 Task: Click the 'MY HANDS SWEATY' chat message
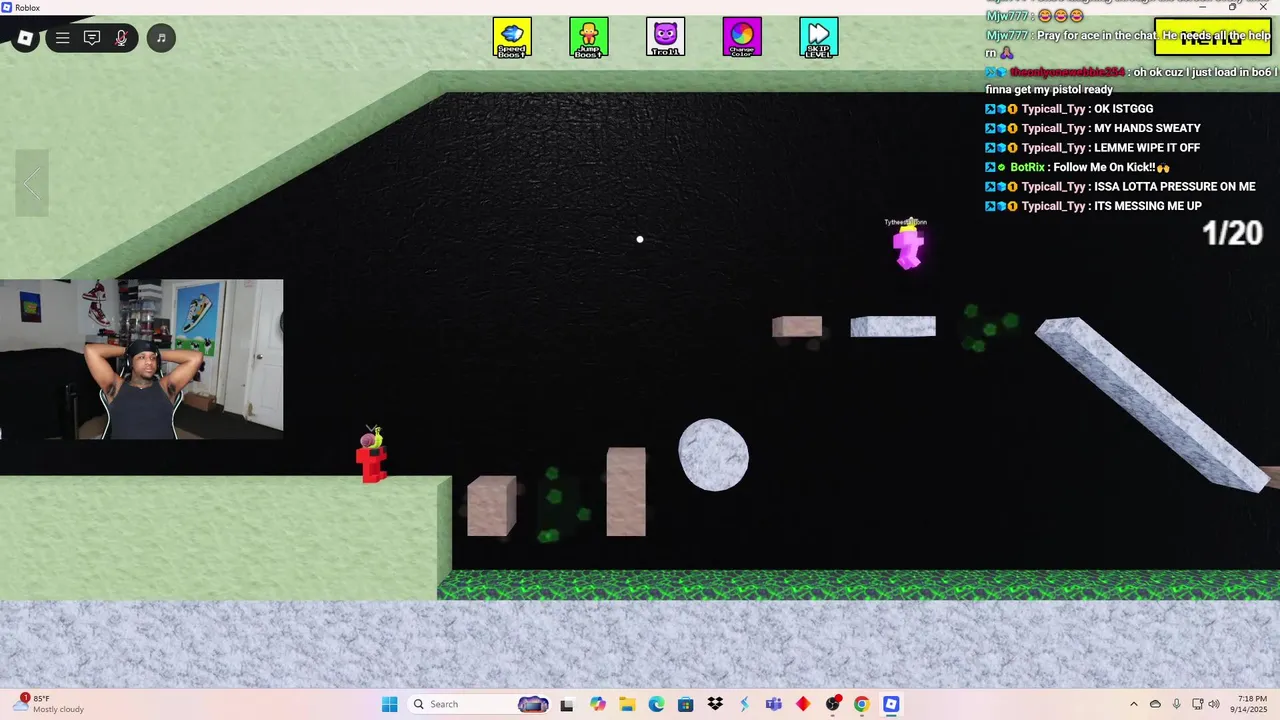pos(1093,128)
